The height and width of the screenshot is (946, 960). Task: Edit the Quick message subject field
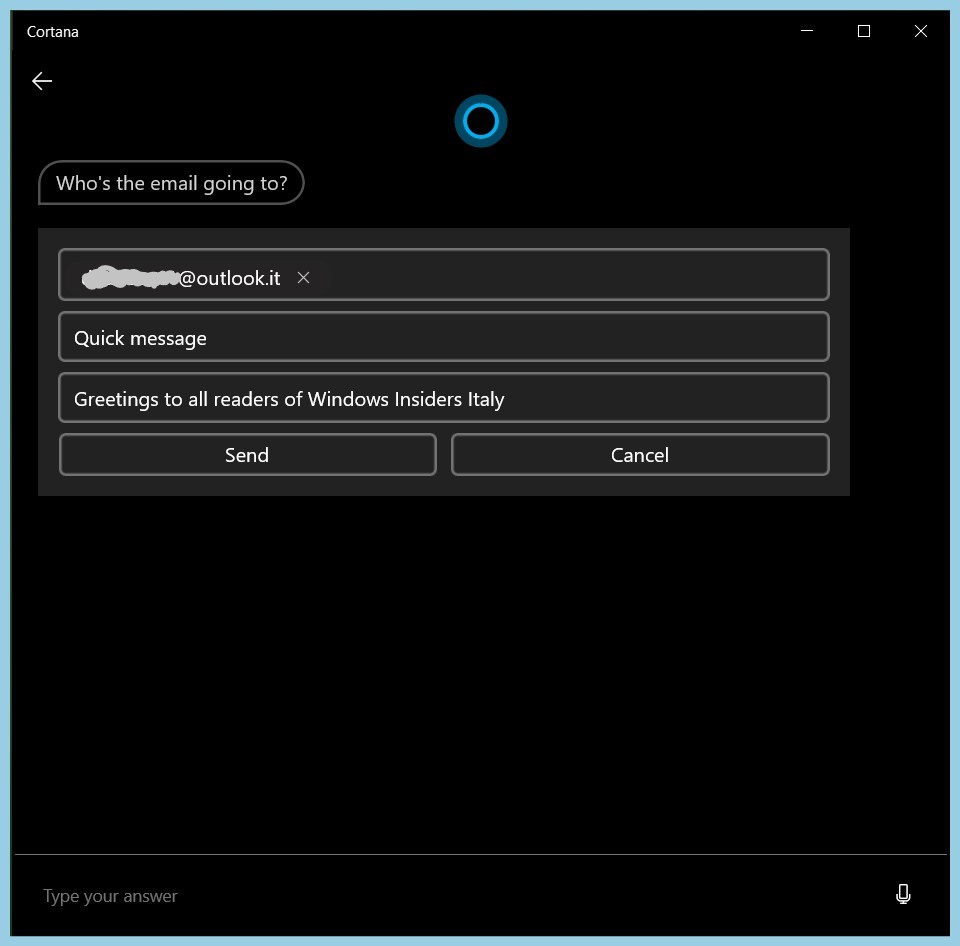point(444,337)
